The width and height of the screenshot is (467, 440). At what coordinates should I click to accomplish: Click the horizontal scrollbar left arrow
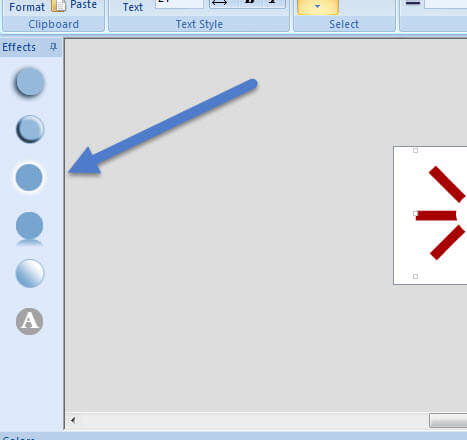(x=73, y=420)
